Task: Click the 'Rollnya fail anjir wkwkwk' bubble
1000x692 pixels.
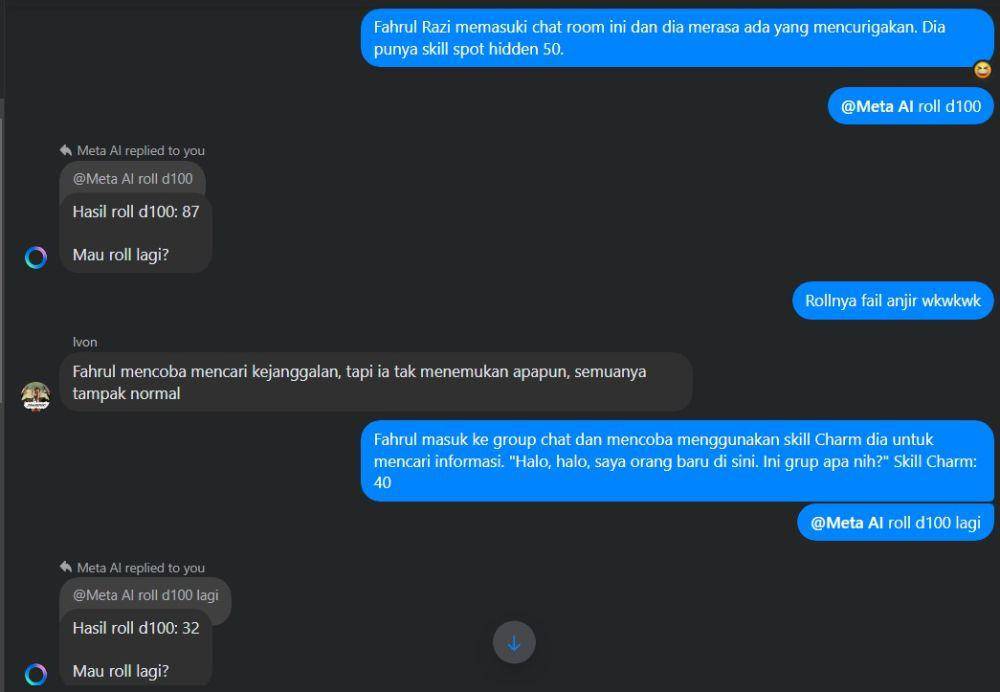Action: 893,300
